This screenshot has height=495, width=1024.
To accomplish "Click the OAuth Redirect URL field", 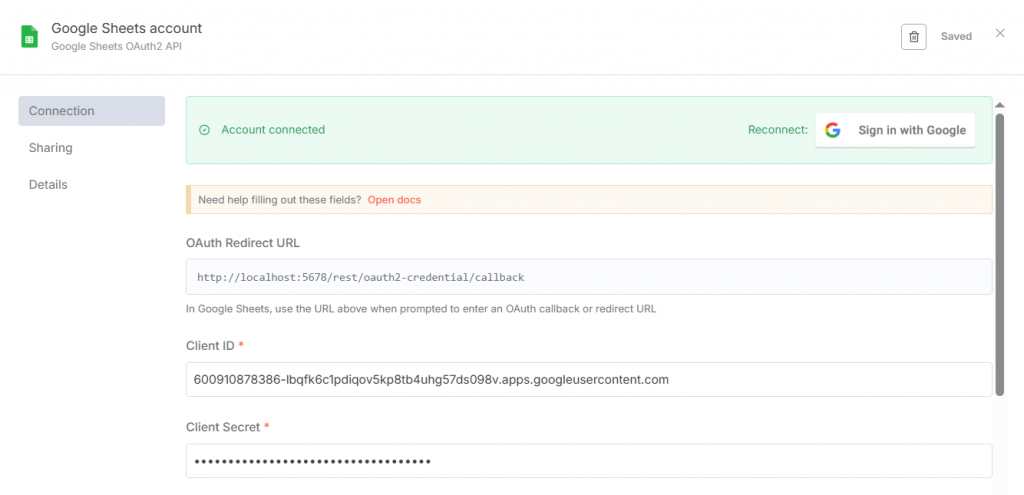I will (589, 277).
